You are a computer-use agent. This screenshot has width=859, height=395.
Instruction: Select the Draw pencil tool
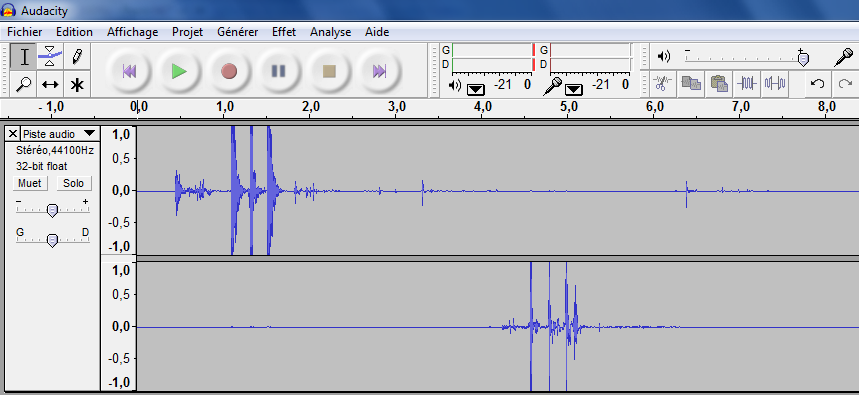[77, 57]
